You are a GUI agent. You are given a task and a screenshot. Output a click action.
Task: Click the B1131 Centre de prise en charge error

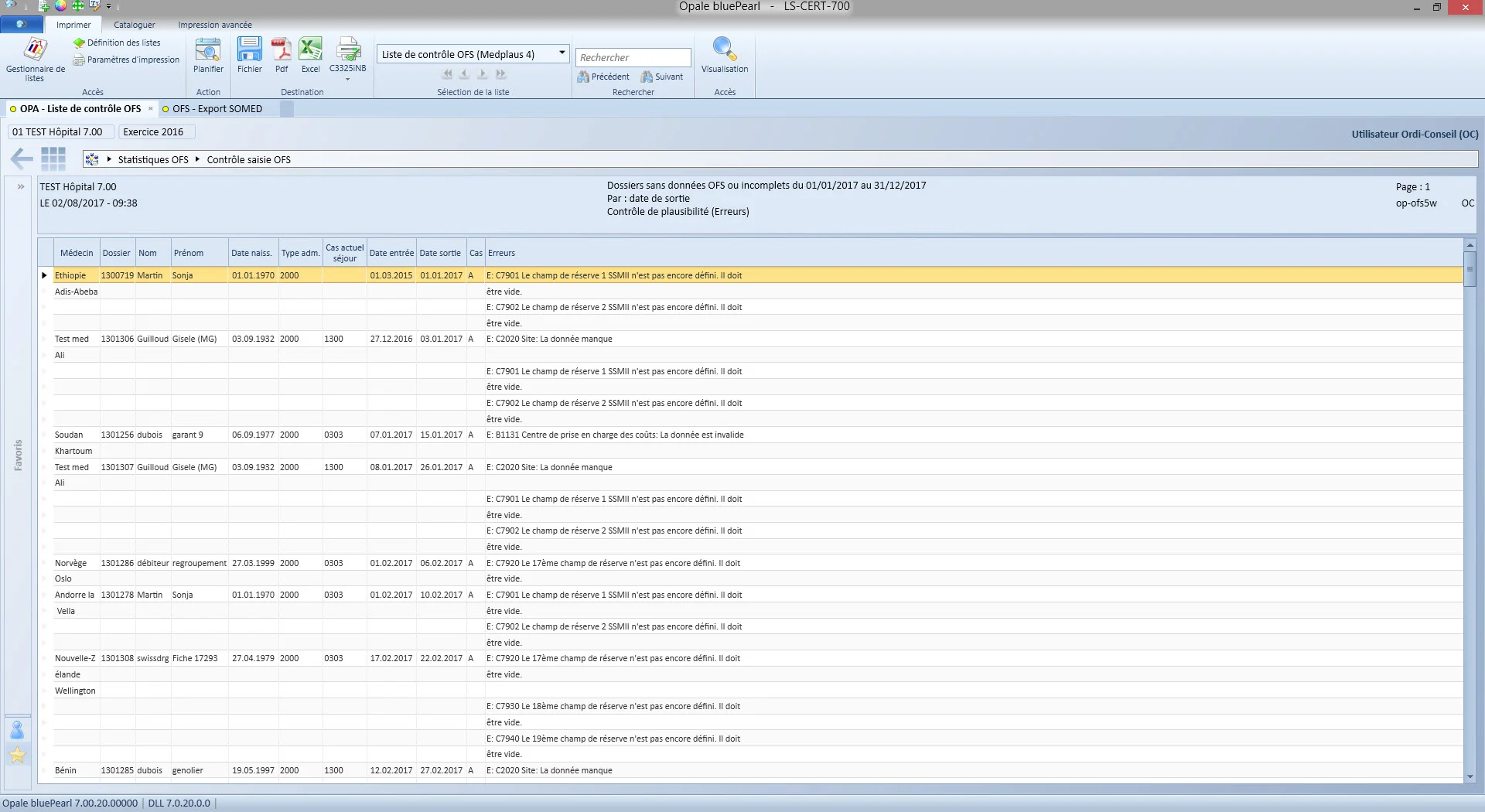pyautogui.click(x=615, y=435)
